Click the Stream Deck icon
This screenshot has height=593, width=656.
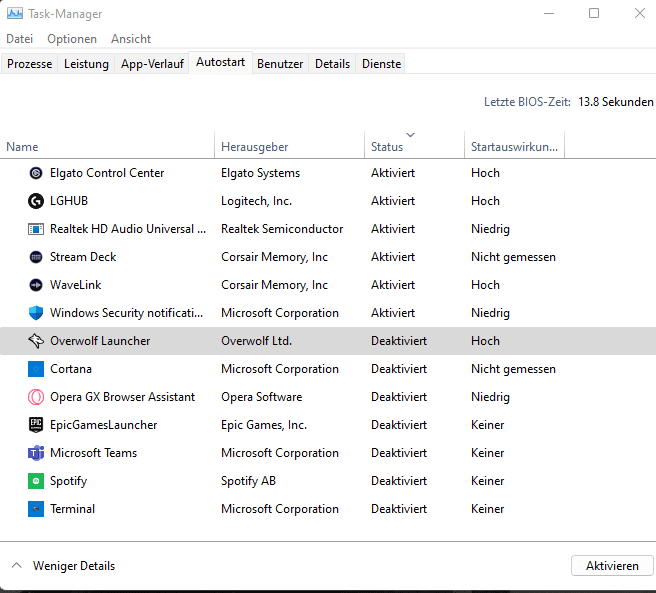pos(36,257)
